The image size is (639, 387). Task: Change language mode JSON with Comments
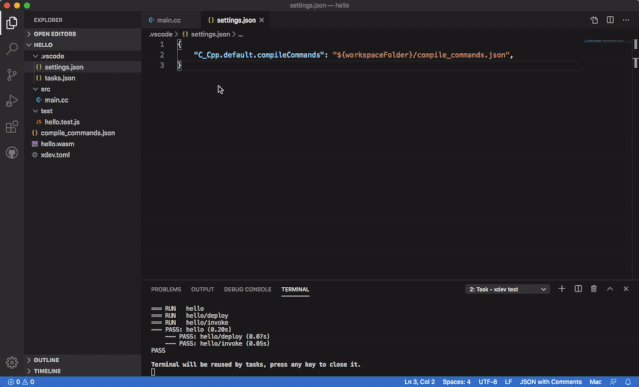pyautogui.click(x=551, y=382)
